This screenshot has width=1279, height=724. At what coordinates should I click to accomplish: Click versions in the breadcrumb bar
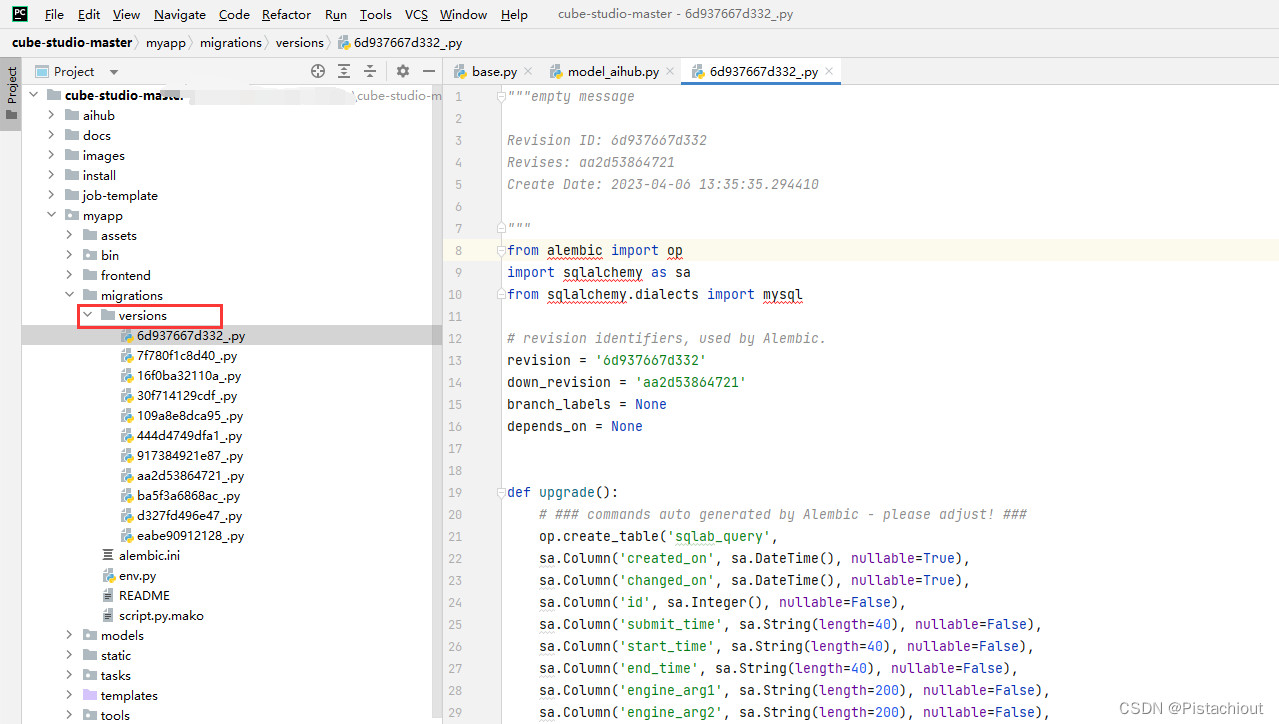point(300,43)
